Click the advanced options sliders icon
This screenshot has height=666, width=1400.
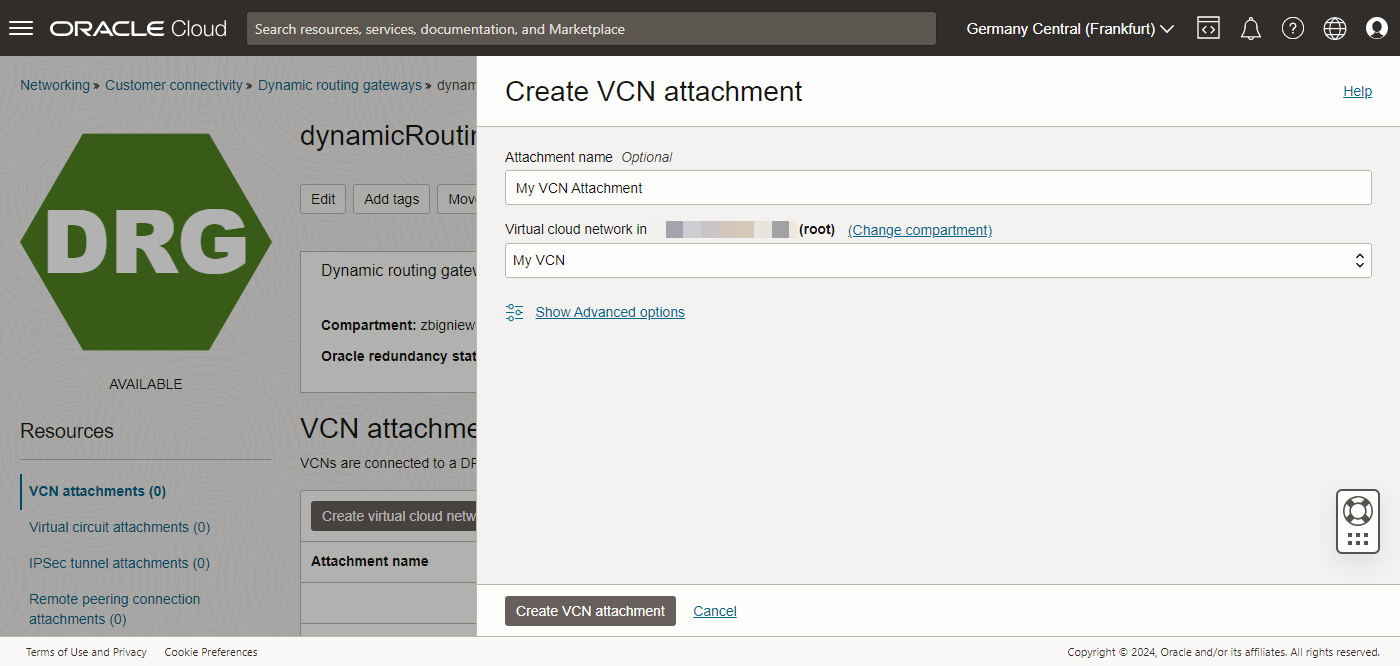[x=515, y=312]
